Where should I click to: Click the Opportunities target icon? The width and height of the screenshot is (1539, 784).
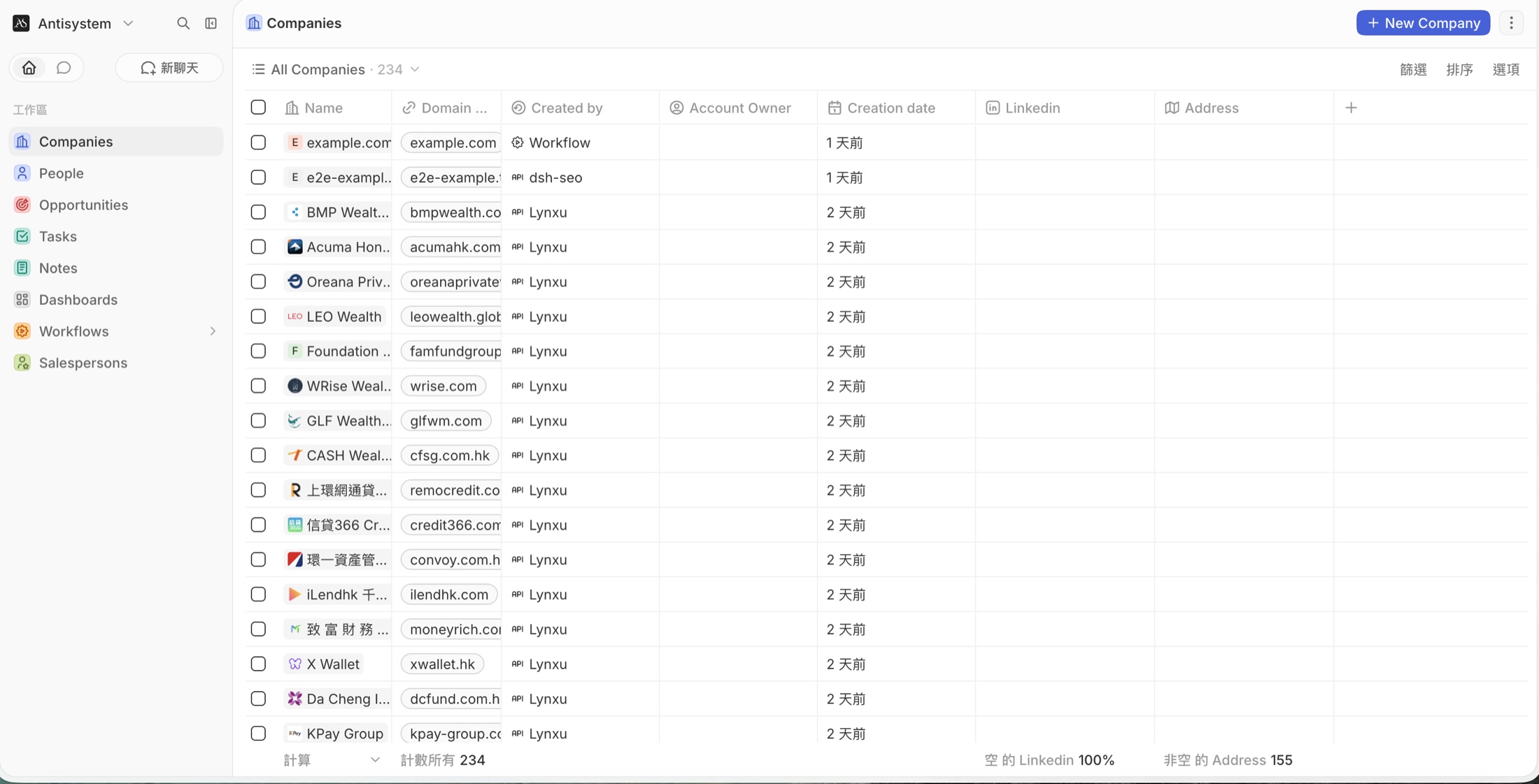(22, 205)
